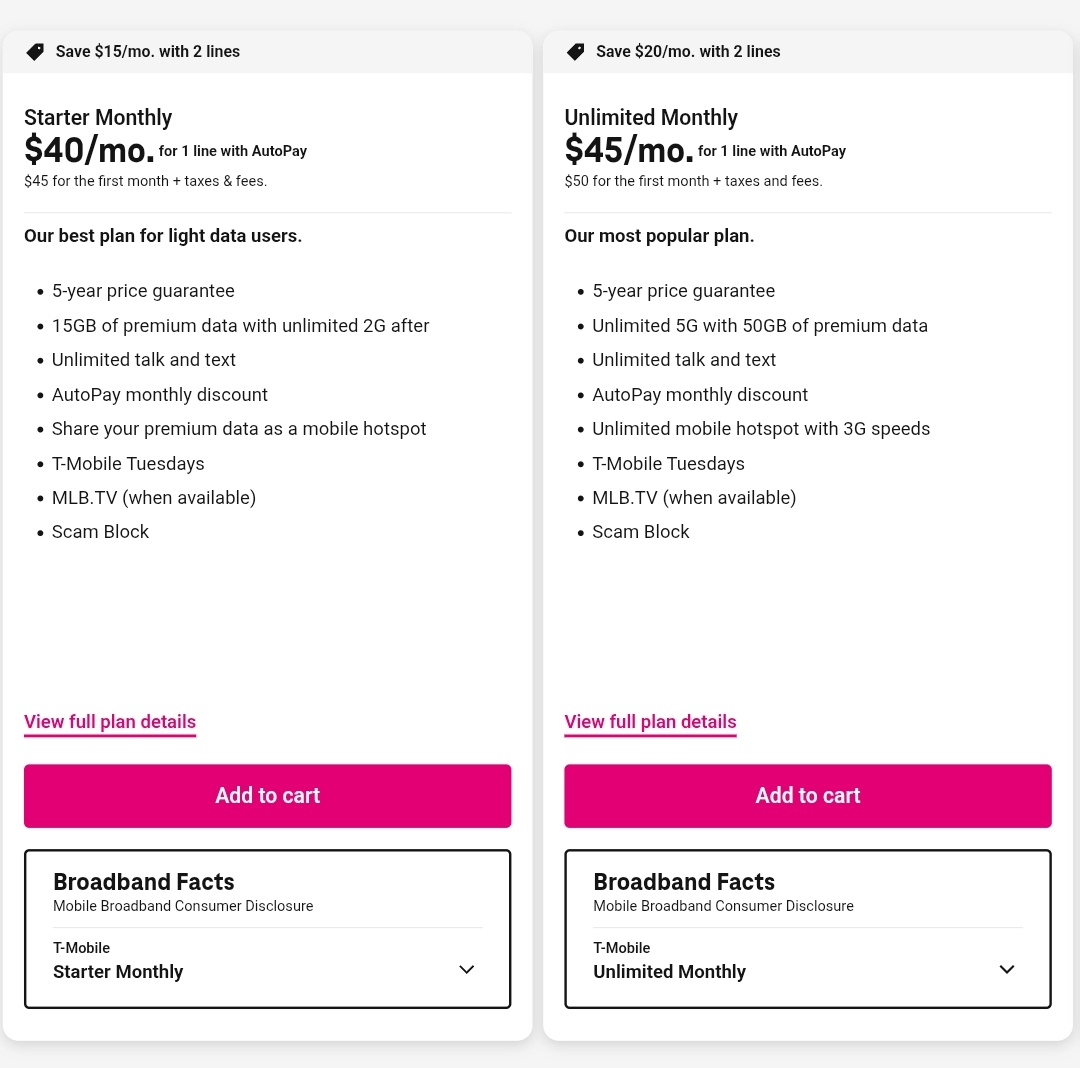Click the Broadband Facts heading under Starter plan
Screen dimensions: 1080x1068
144,882
